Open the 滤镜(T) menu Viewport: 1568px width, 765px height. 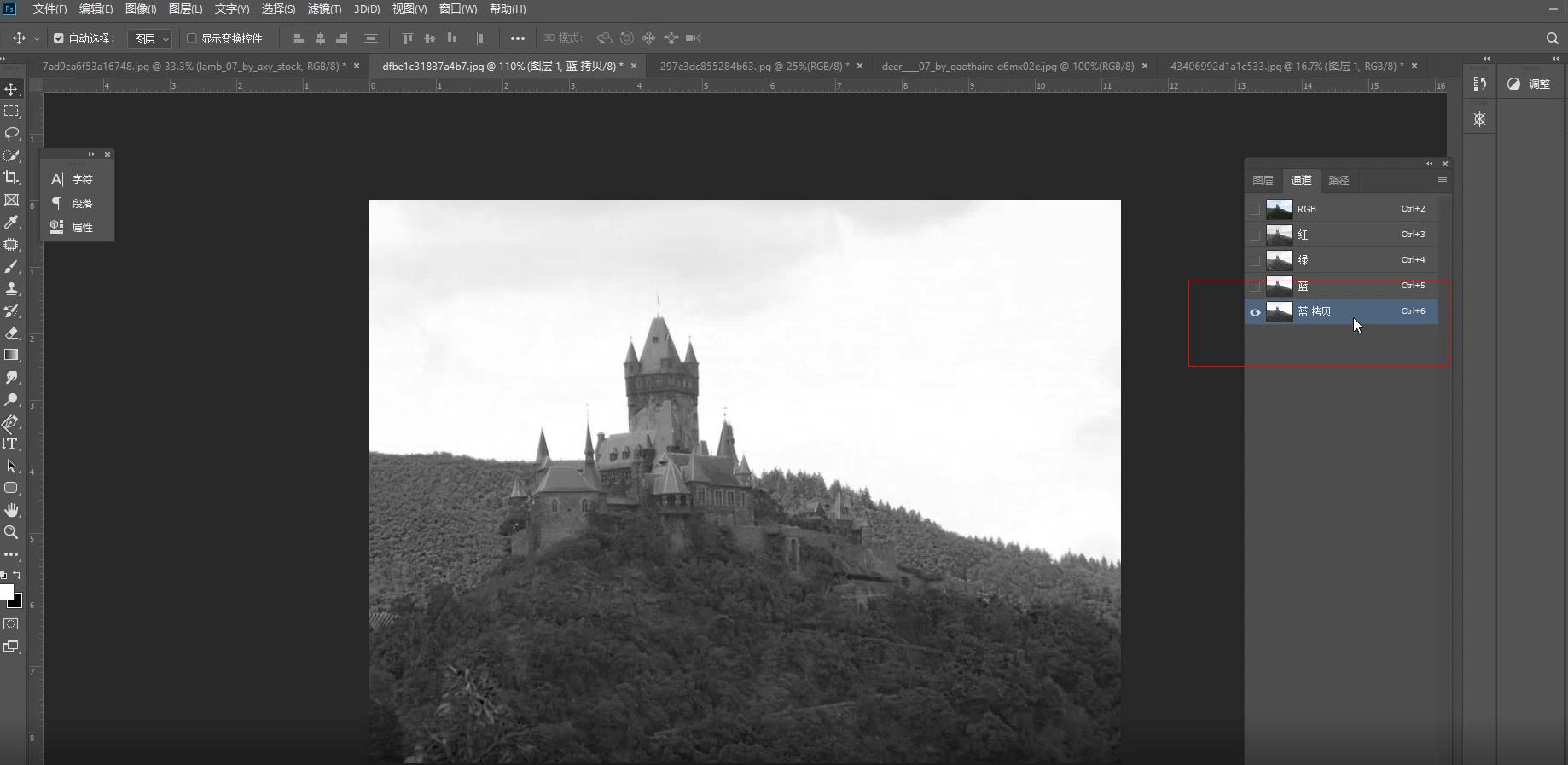click(x=324, y=9)
